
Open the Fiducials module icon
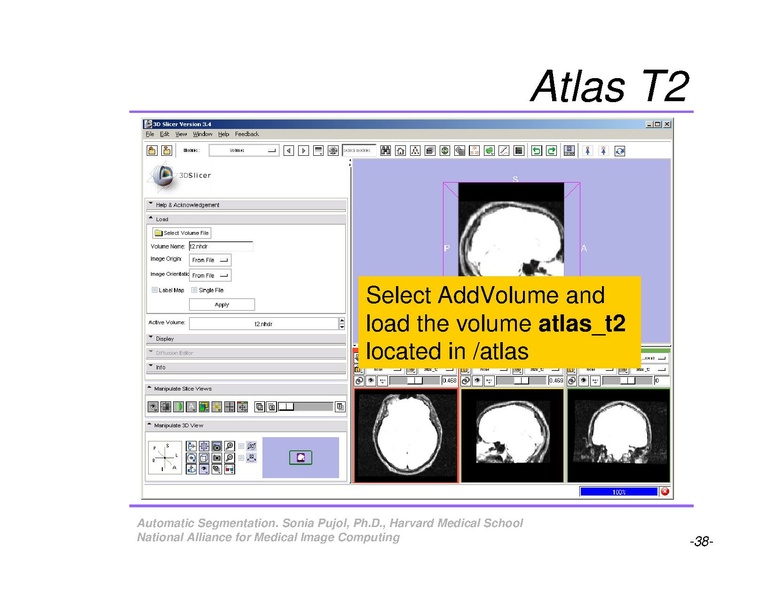pyautogui.click(x=474, y=150)
